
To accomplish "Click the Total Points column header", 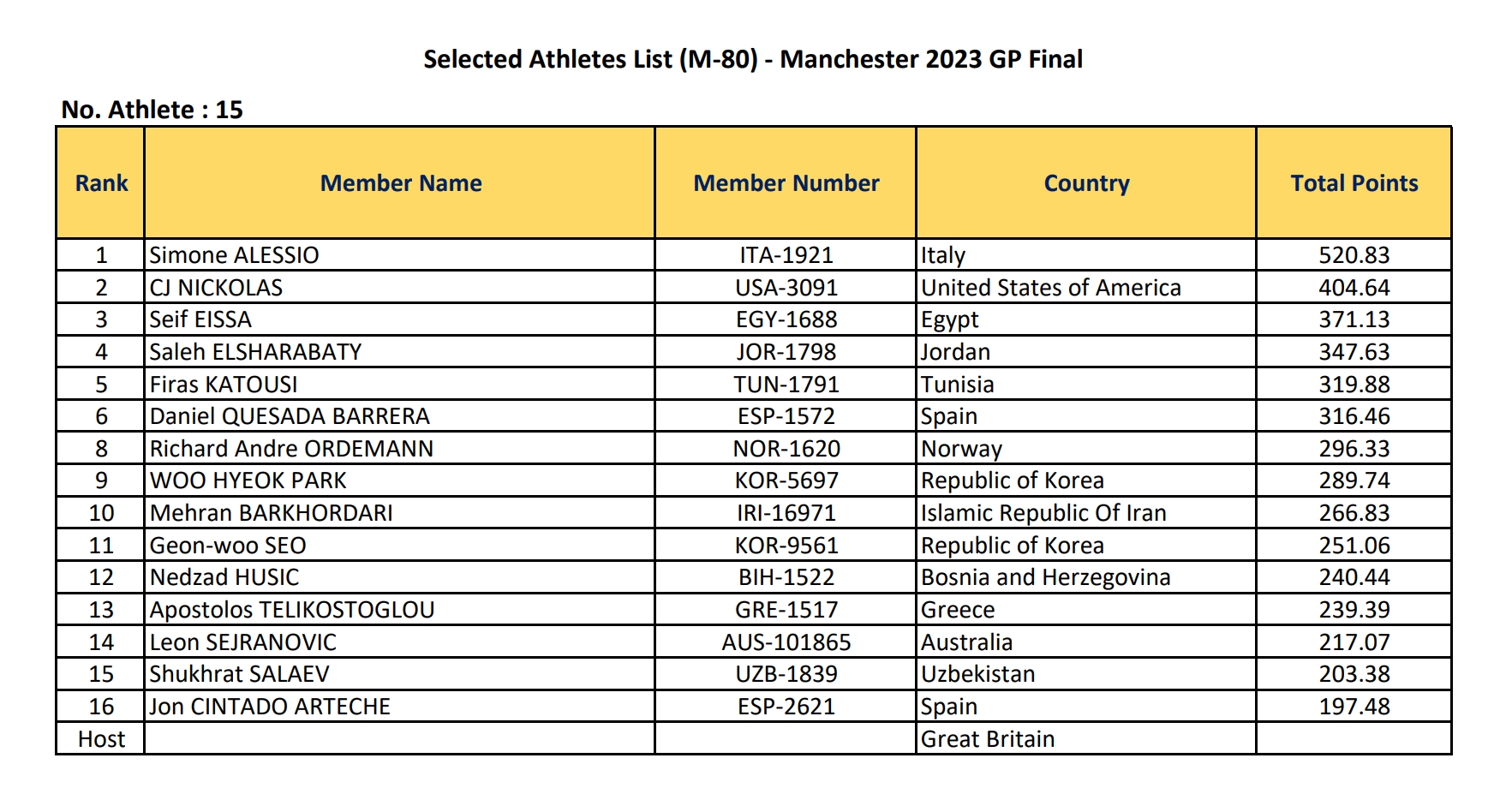I will point(1354,183).
